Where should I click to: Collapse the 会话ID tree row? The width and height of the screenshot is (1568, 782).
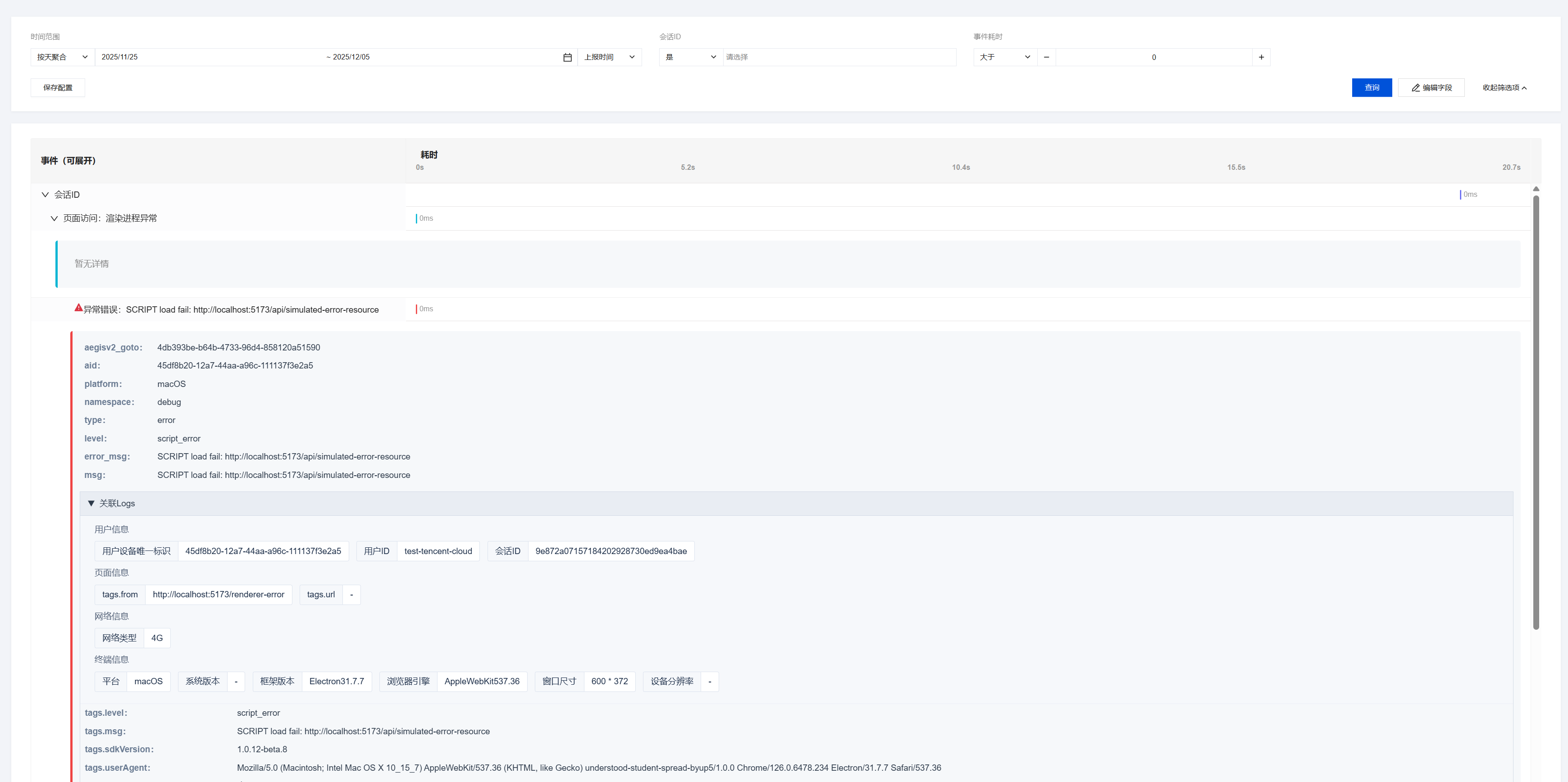(45, 195)
